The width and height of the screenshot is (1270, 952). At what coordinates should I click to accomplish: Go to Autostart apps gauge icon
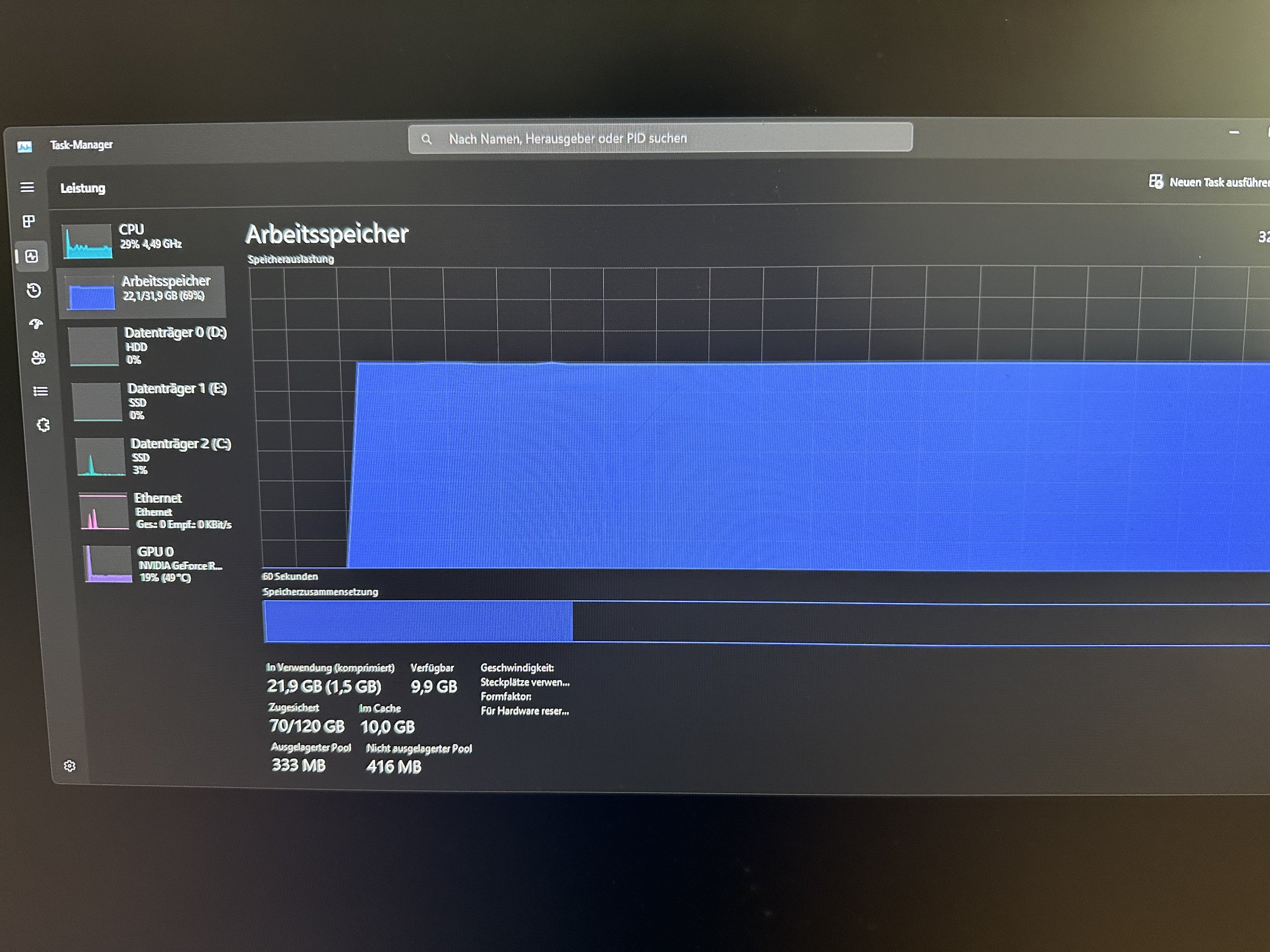36,324
